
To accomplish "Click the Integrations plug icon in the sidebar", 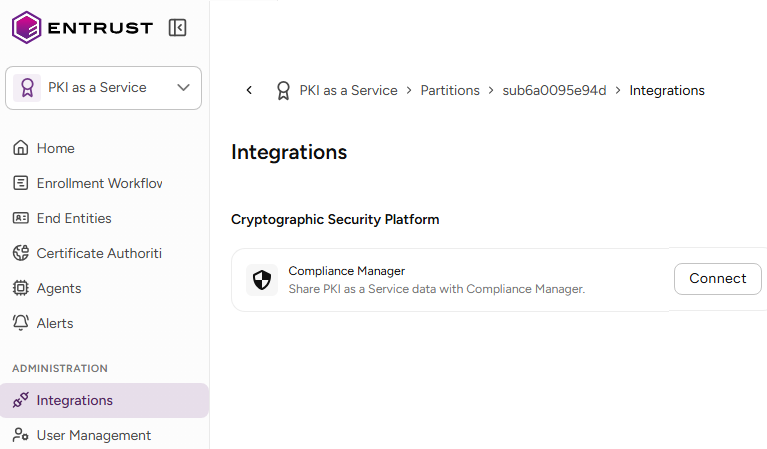I will click(x=21, y=400).
